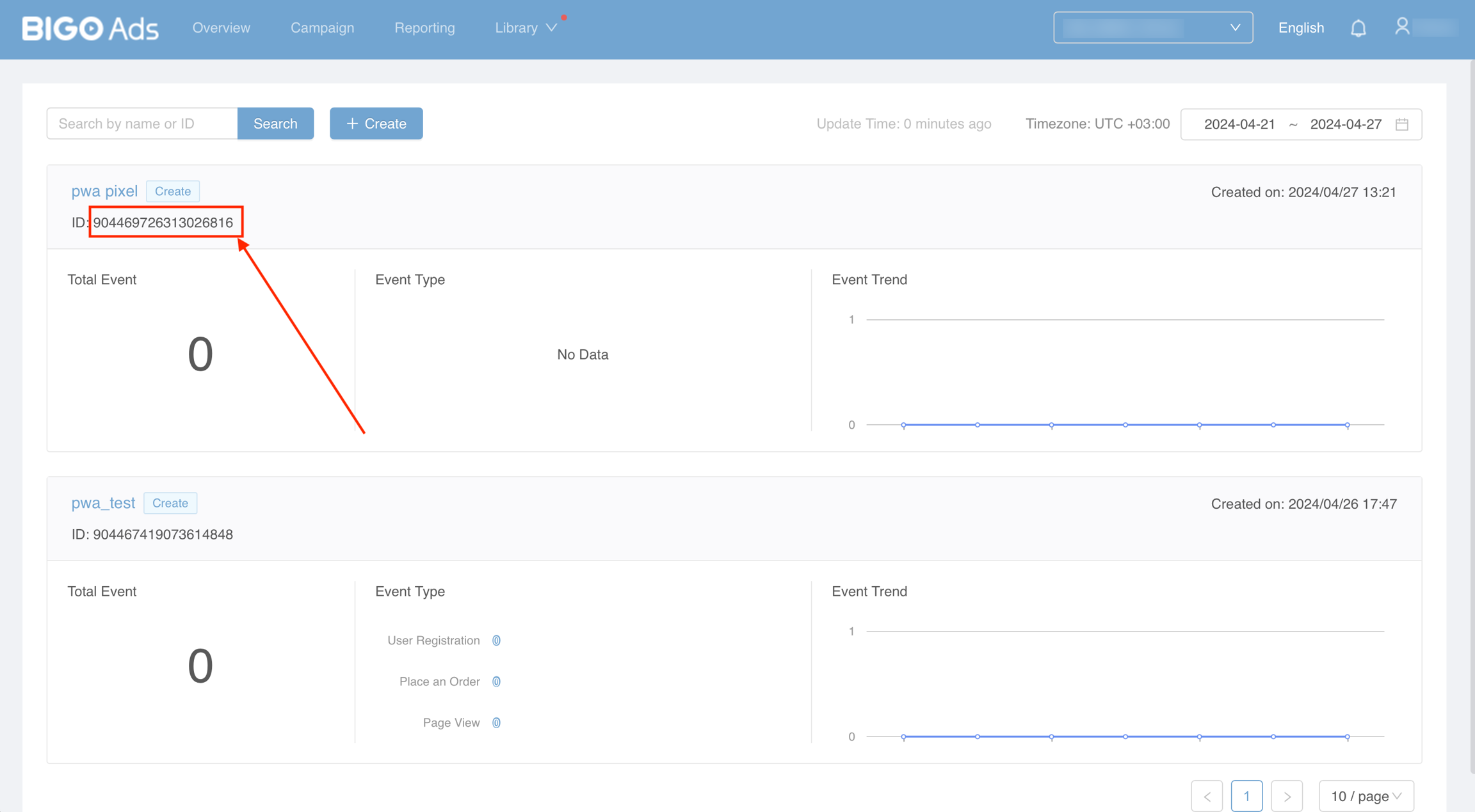Open the Reporting tab
Image resolution: width=1475 pixels, height=812 pixels.
424,28
